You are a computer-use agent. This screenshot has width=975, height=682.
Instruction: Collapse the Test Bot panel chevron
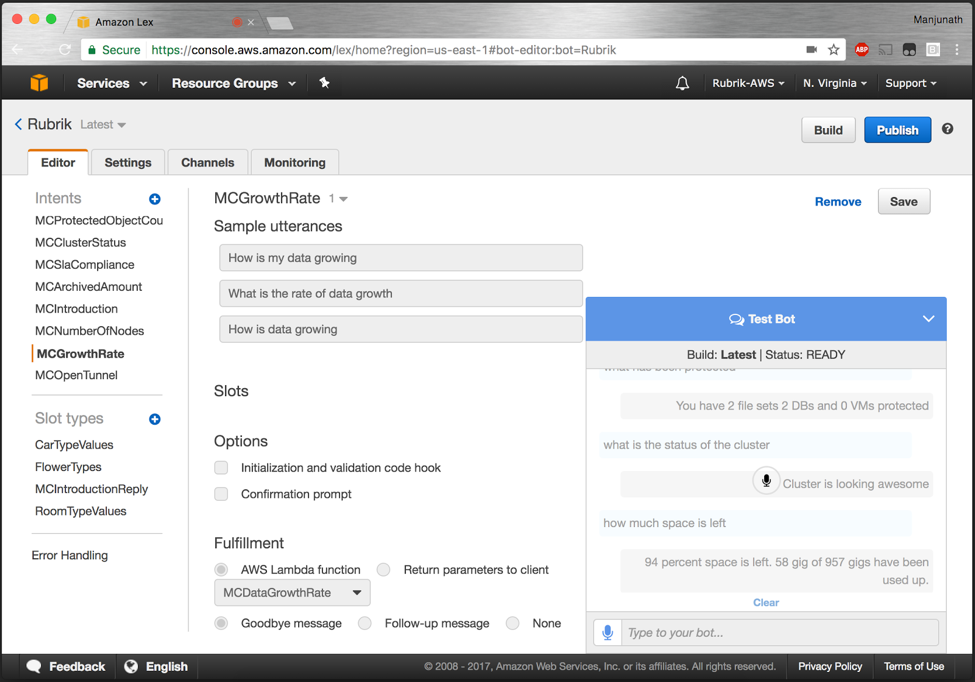pos(928,319)
